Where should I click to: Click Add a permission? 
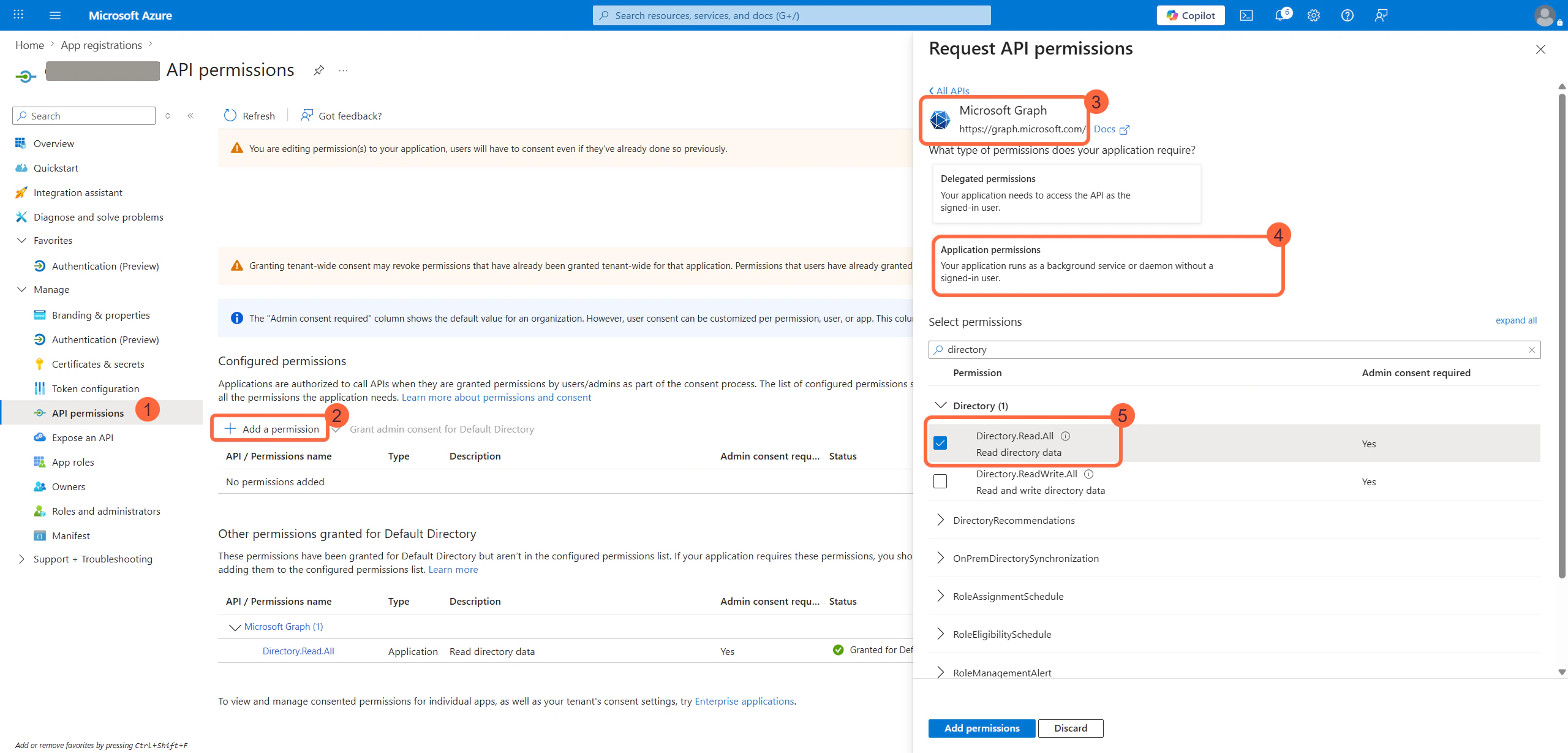tap(271, 429)
